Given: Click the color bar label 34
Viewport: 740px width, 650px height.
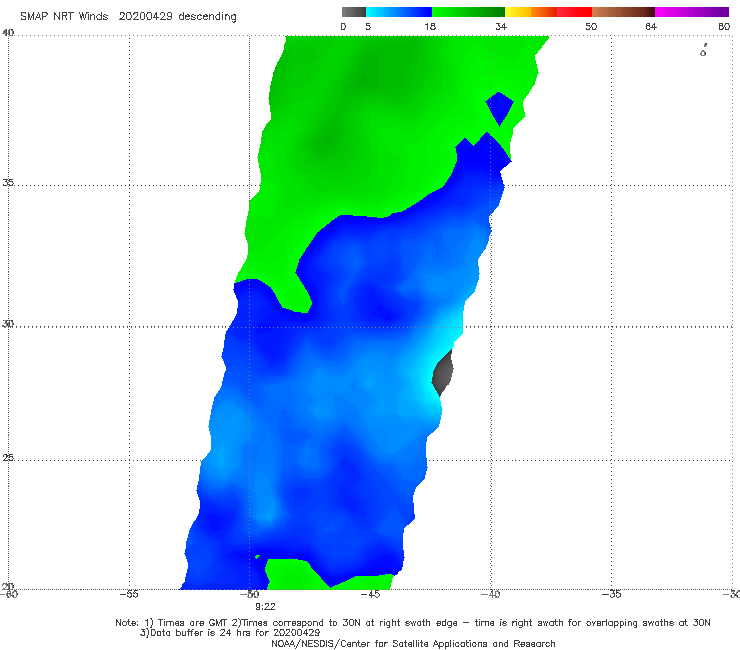Looking at the screenshot, I should 501,27.
